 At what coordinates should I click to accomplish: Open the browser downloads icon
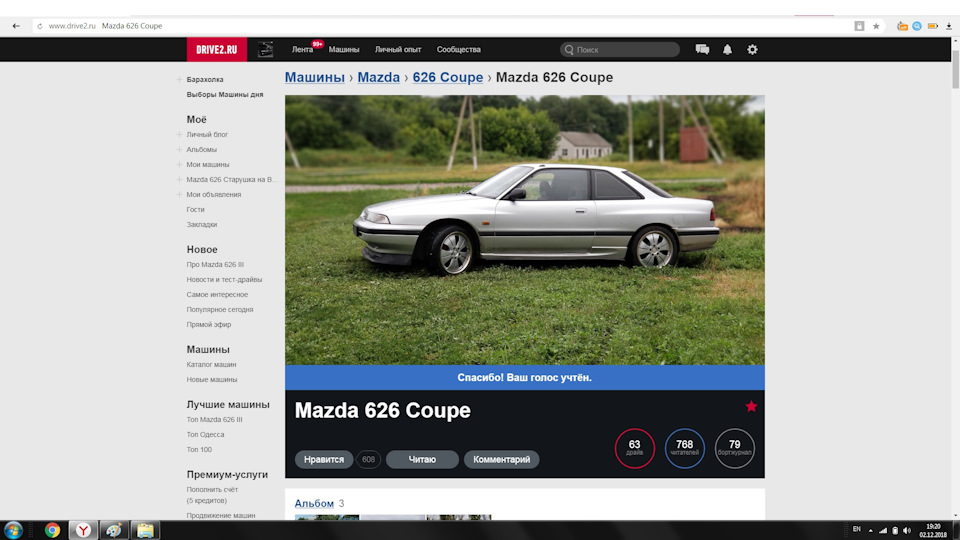[x=949, y=26]
